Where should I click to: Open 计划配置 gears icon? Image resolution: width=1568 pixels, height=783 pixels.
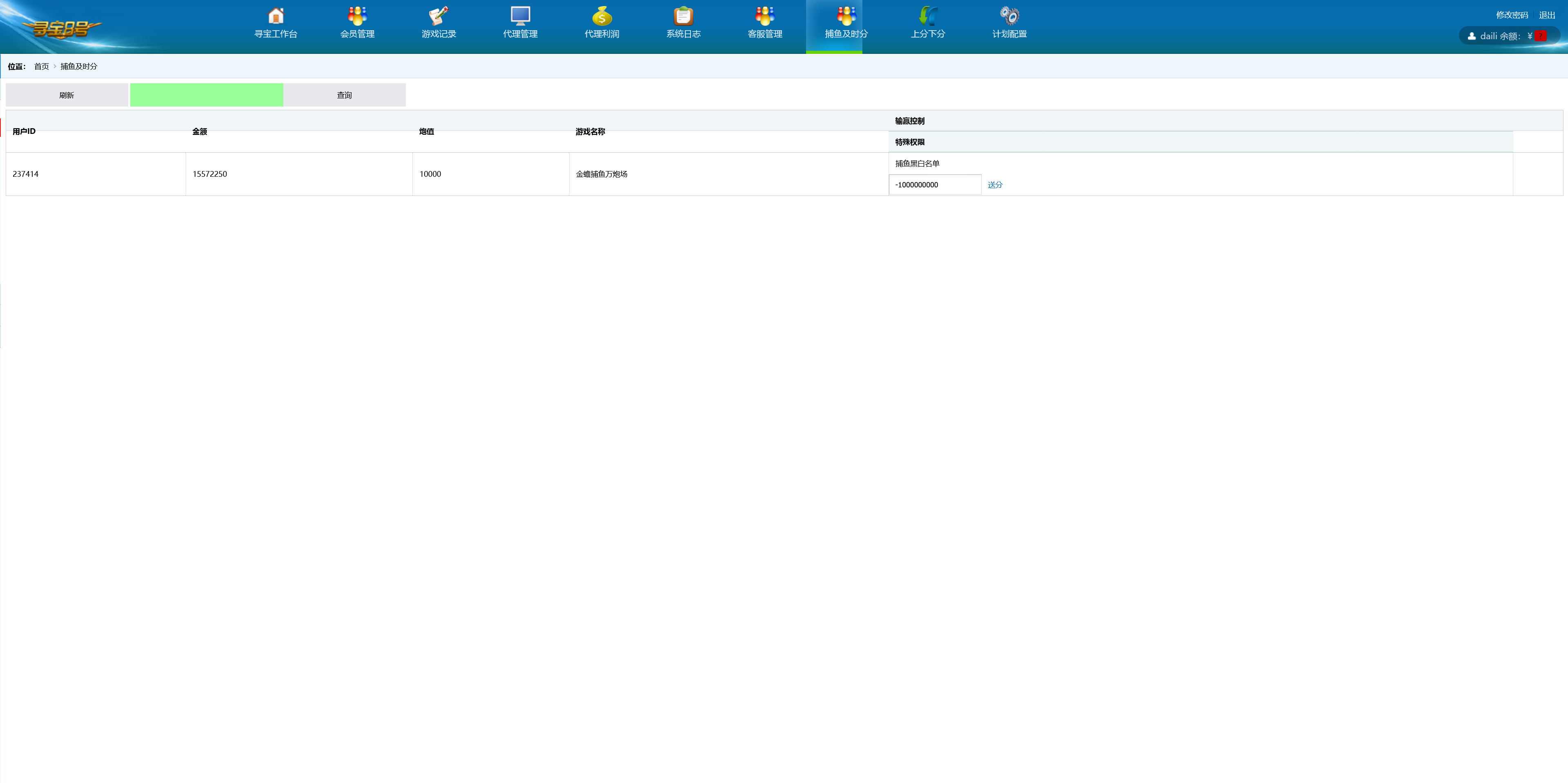tap(1010, 15)
